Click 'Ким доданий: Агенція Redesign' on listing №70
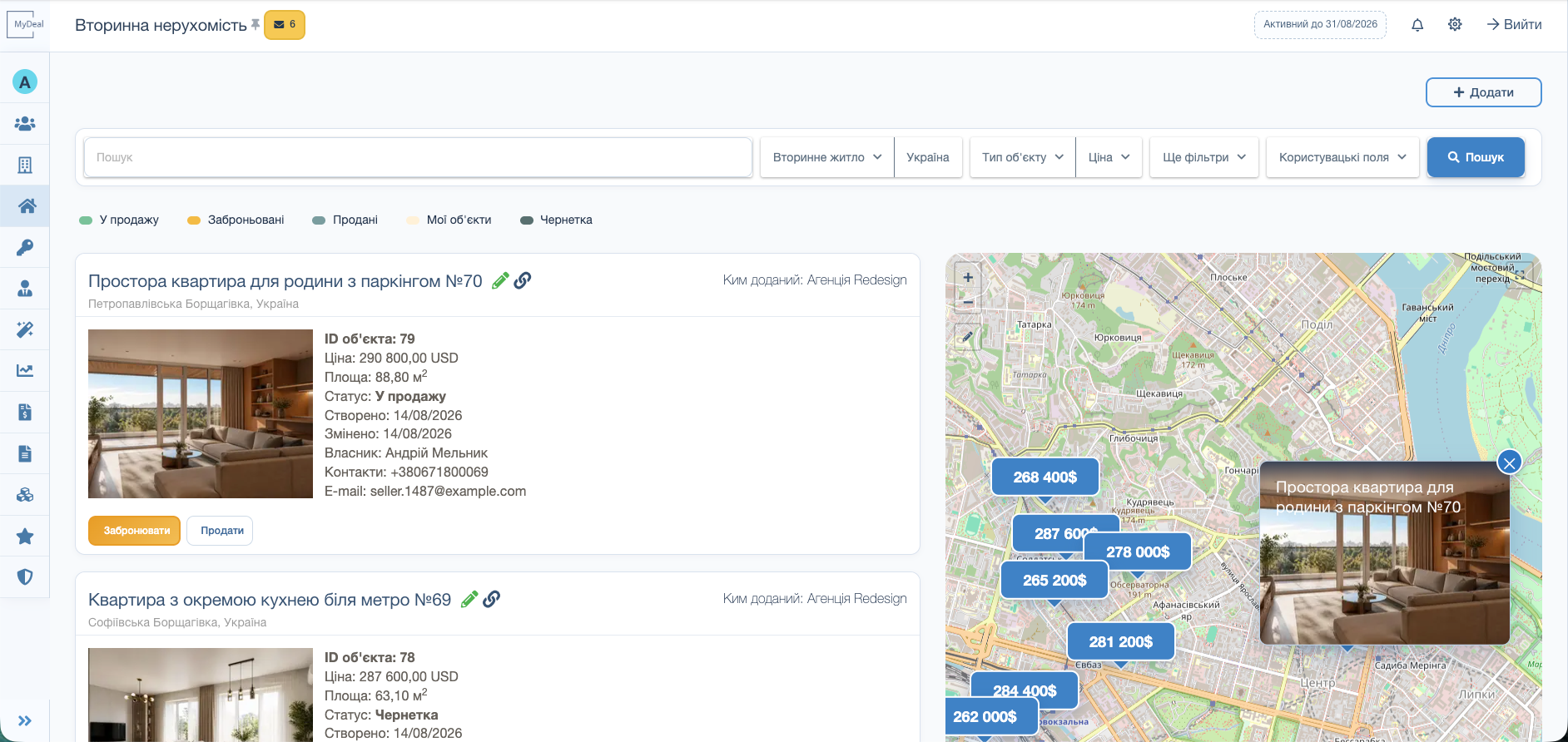 click(x=815, y=280)
